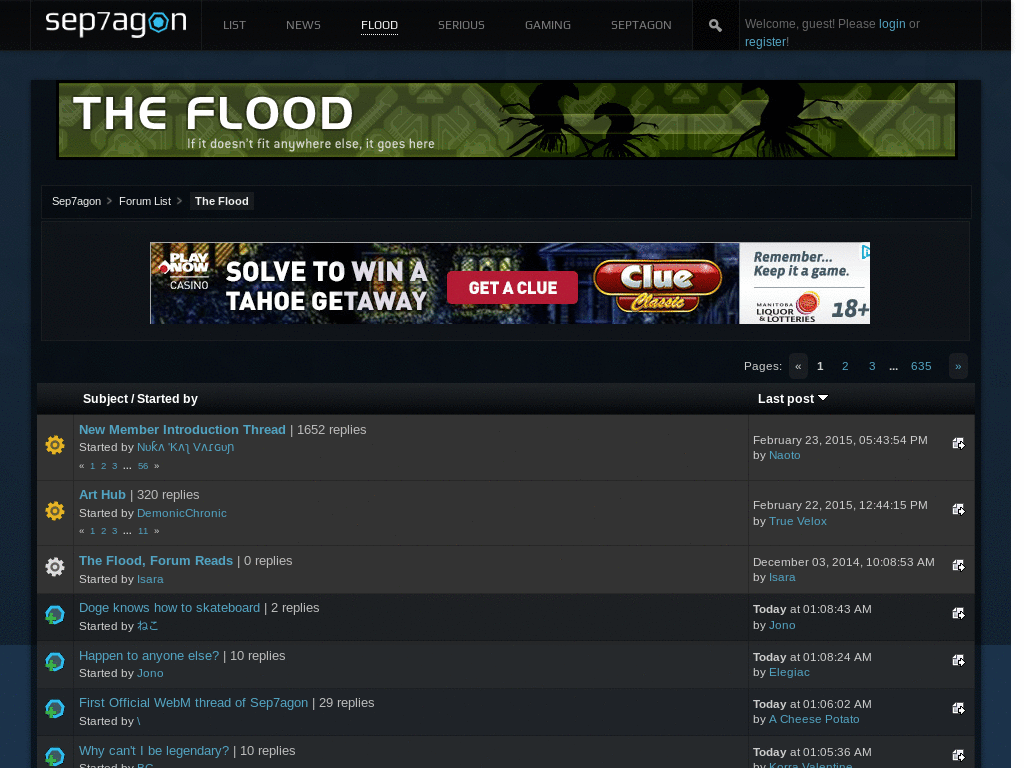Select the SERIOUS navigation tab
This screenshot has height=768, width=1024.
461,25
